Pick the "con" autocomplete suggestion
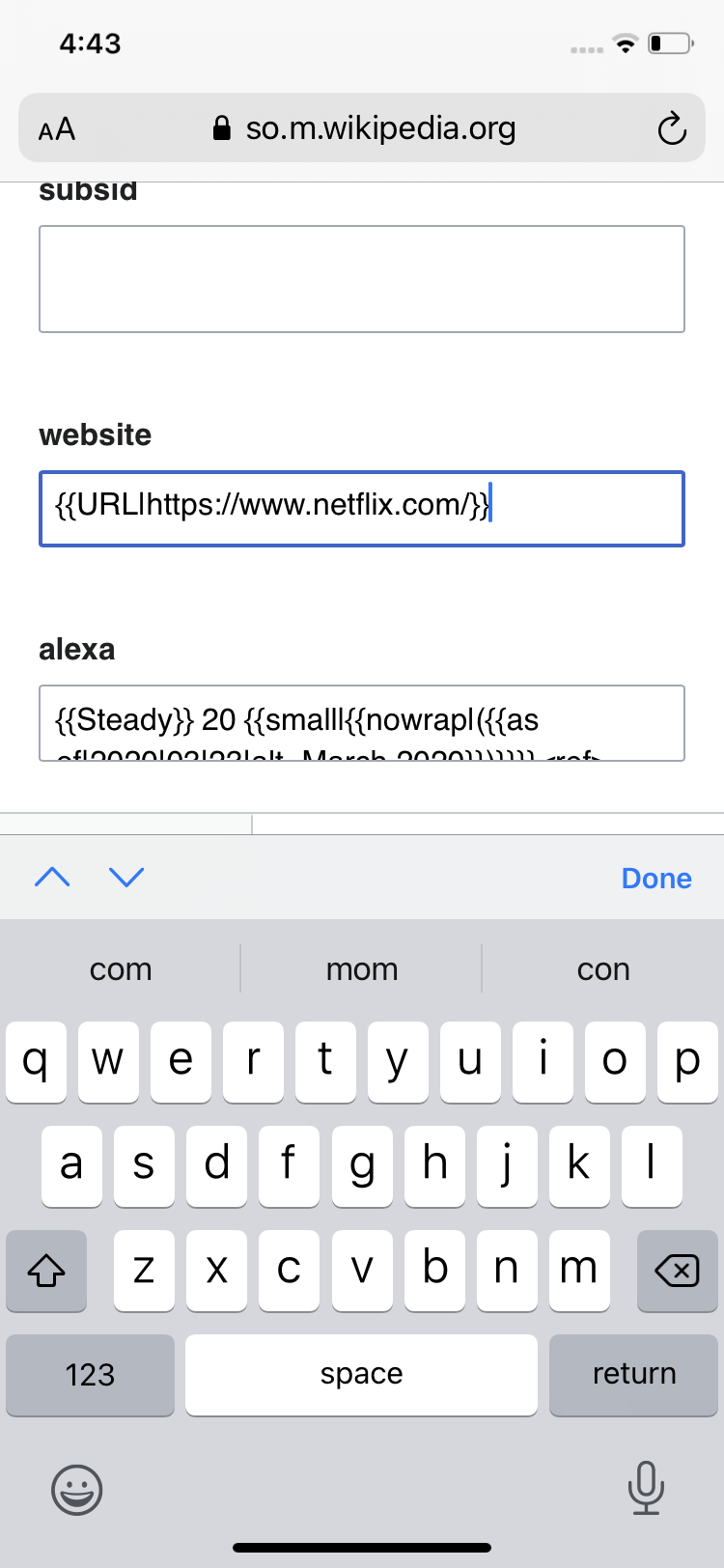This screenshot has width=724, height=1568. tap(603, 969)
